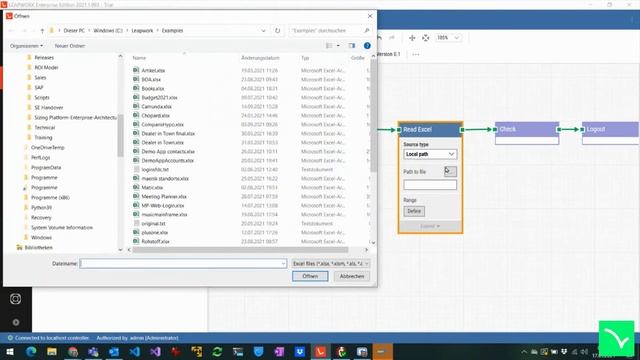Click the horizontal scrollbar of file list
The height and width of the screenshot is (360, 640).
(x=240, y=249)
